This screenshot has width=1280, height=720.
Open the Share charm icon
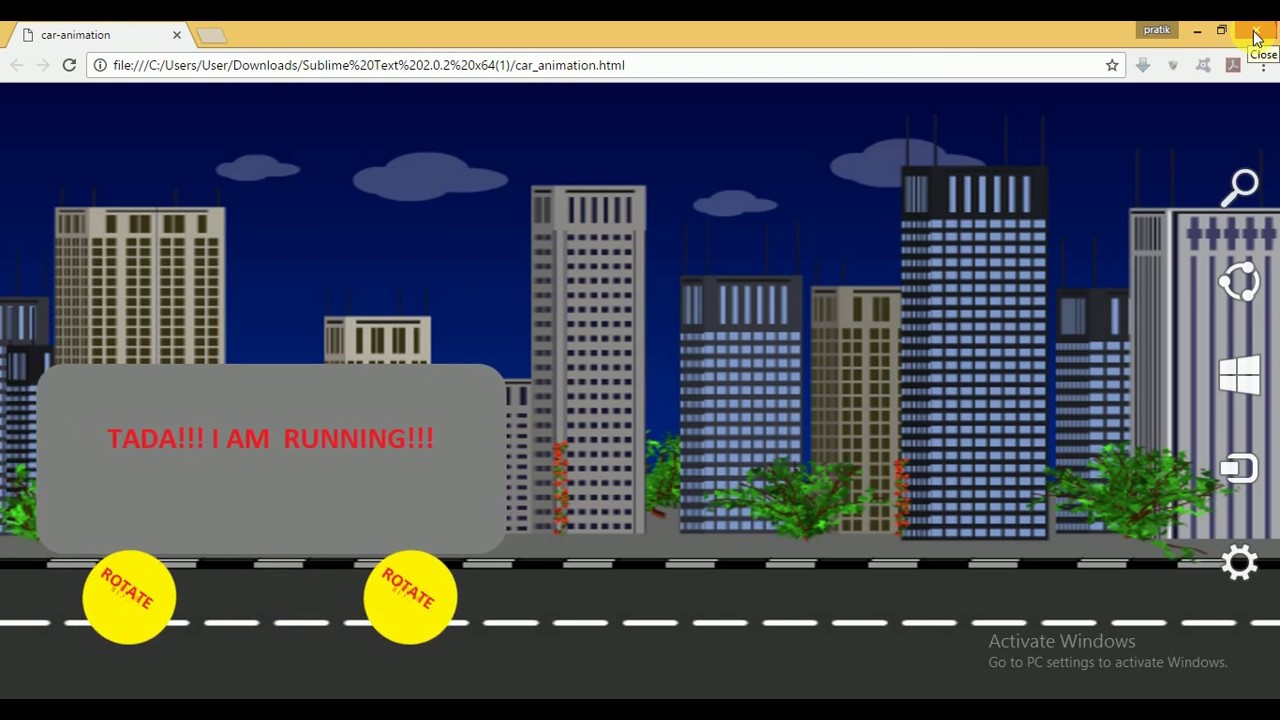tap(1240, 281)
